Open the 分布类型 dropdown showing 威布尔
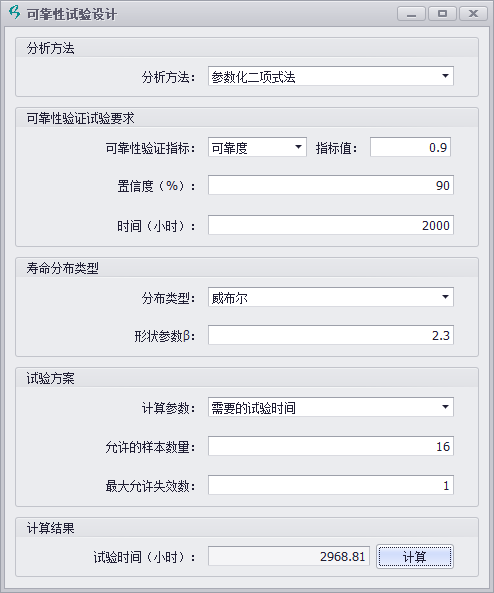The image size is (494, 593). point(331,297)
